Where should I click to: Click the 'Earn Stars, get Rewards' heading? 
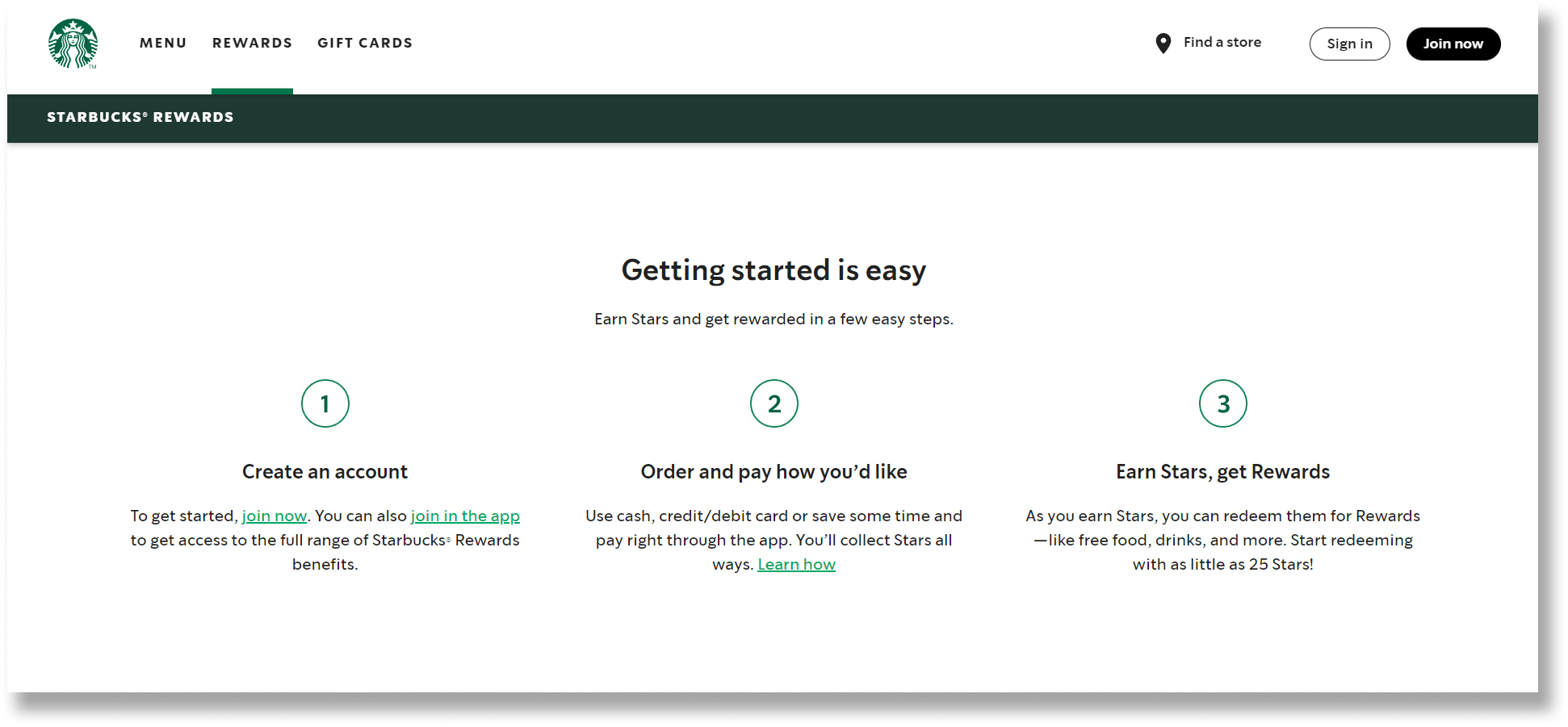[x=1222, y=471]
